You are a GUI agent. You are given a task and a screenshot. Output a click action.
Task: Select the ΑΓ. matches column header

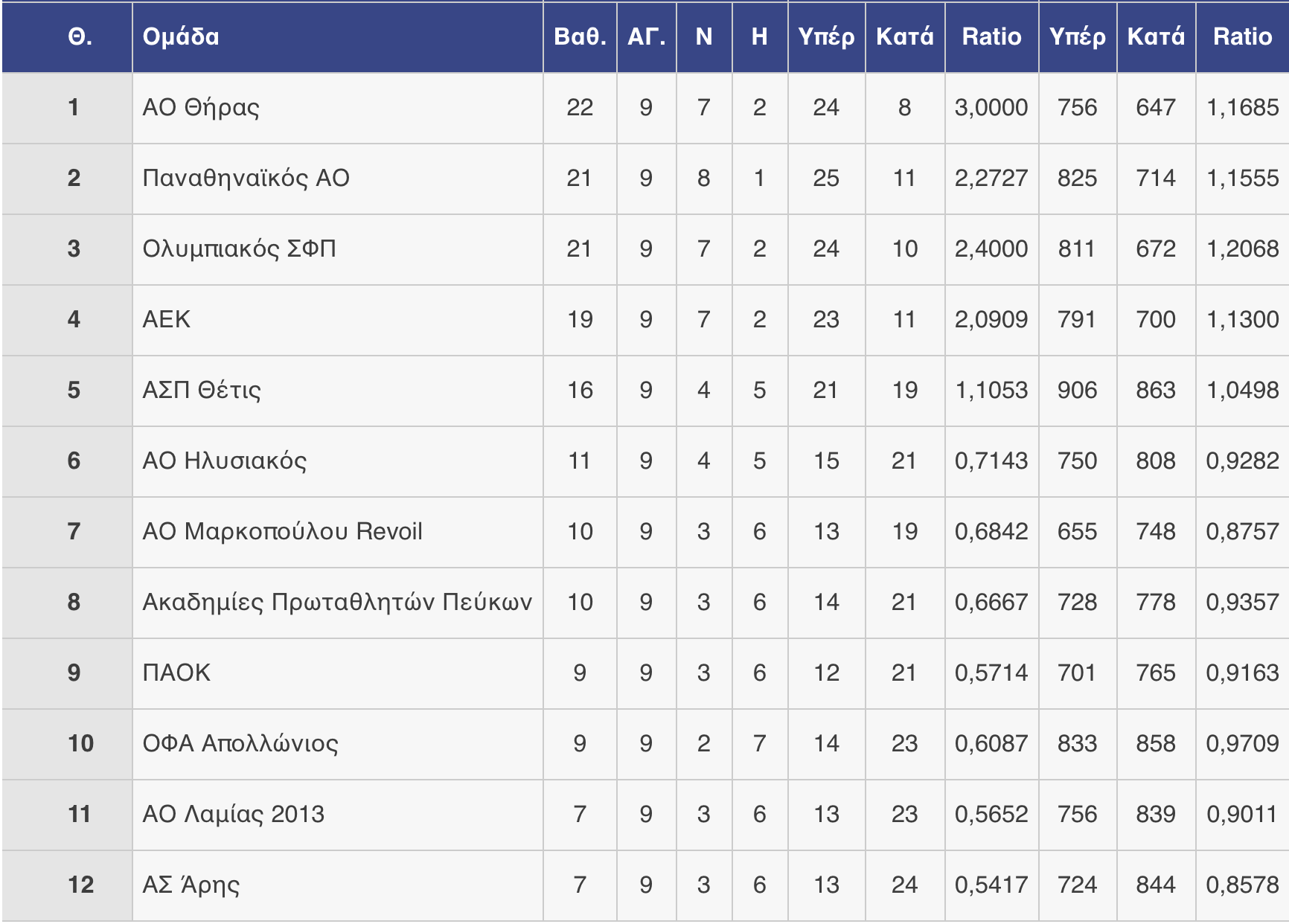[646, 36]
